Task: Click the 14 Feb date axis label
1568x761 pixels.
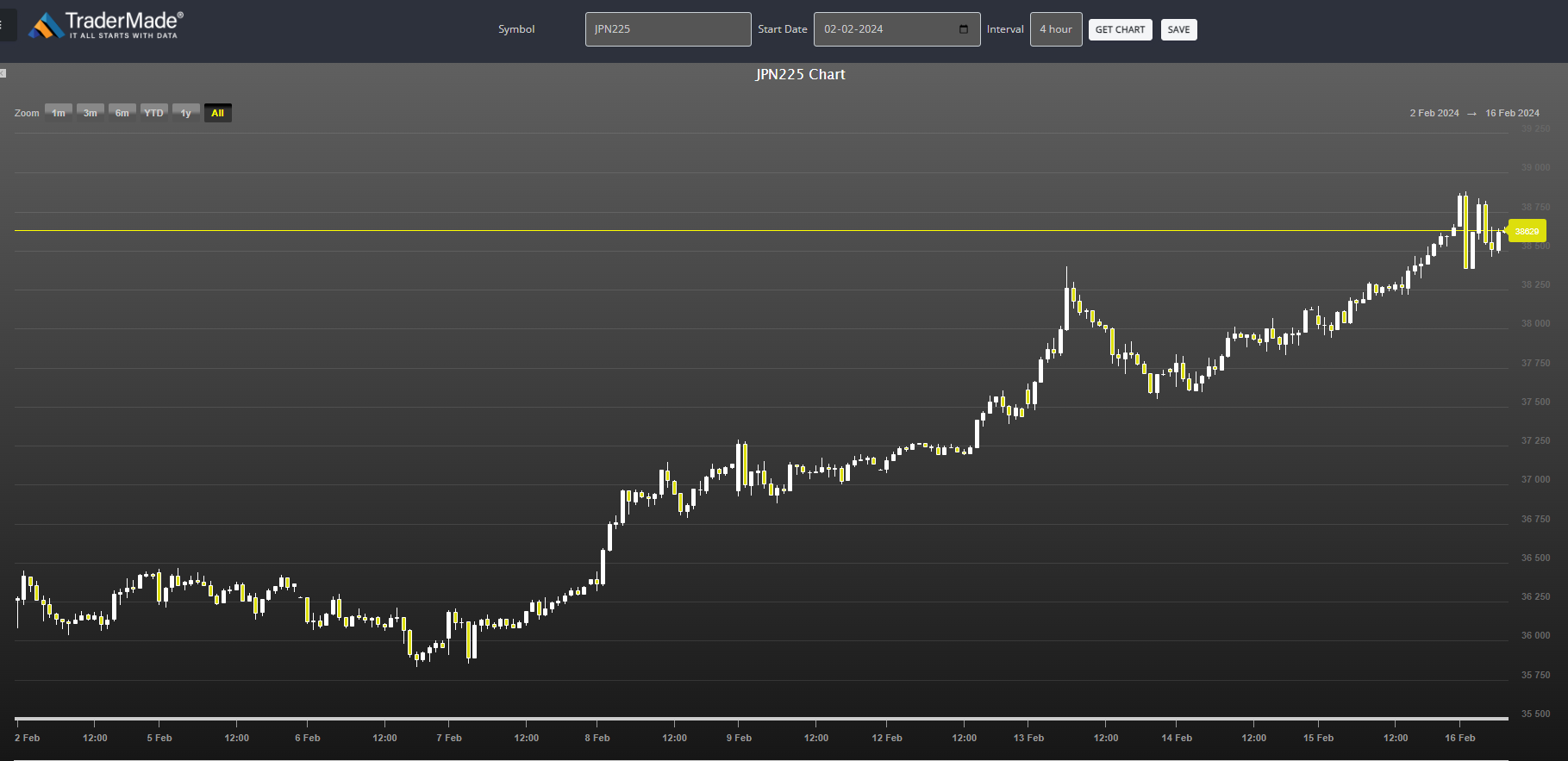Action: pos(1177,738)
